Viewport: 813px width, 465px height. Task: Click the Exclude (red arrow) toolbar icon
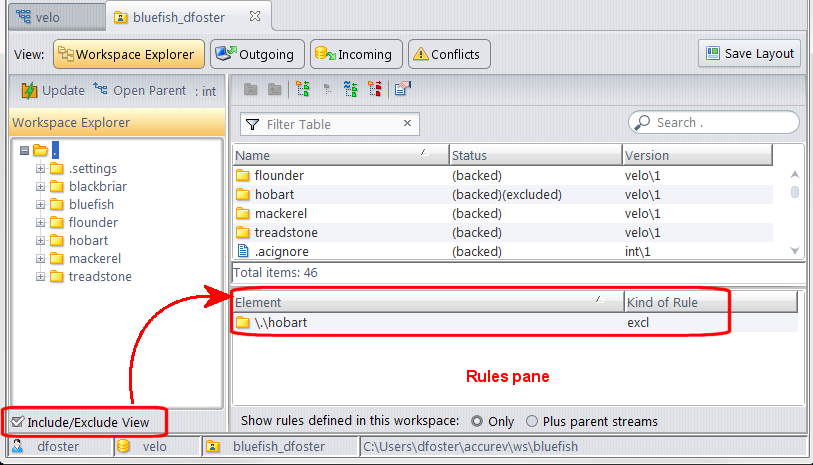click(x=375, y=89)
